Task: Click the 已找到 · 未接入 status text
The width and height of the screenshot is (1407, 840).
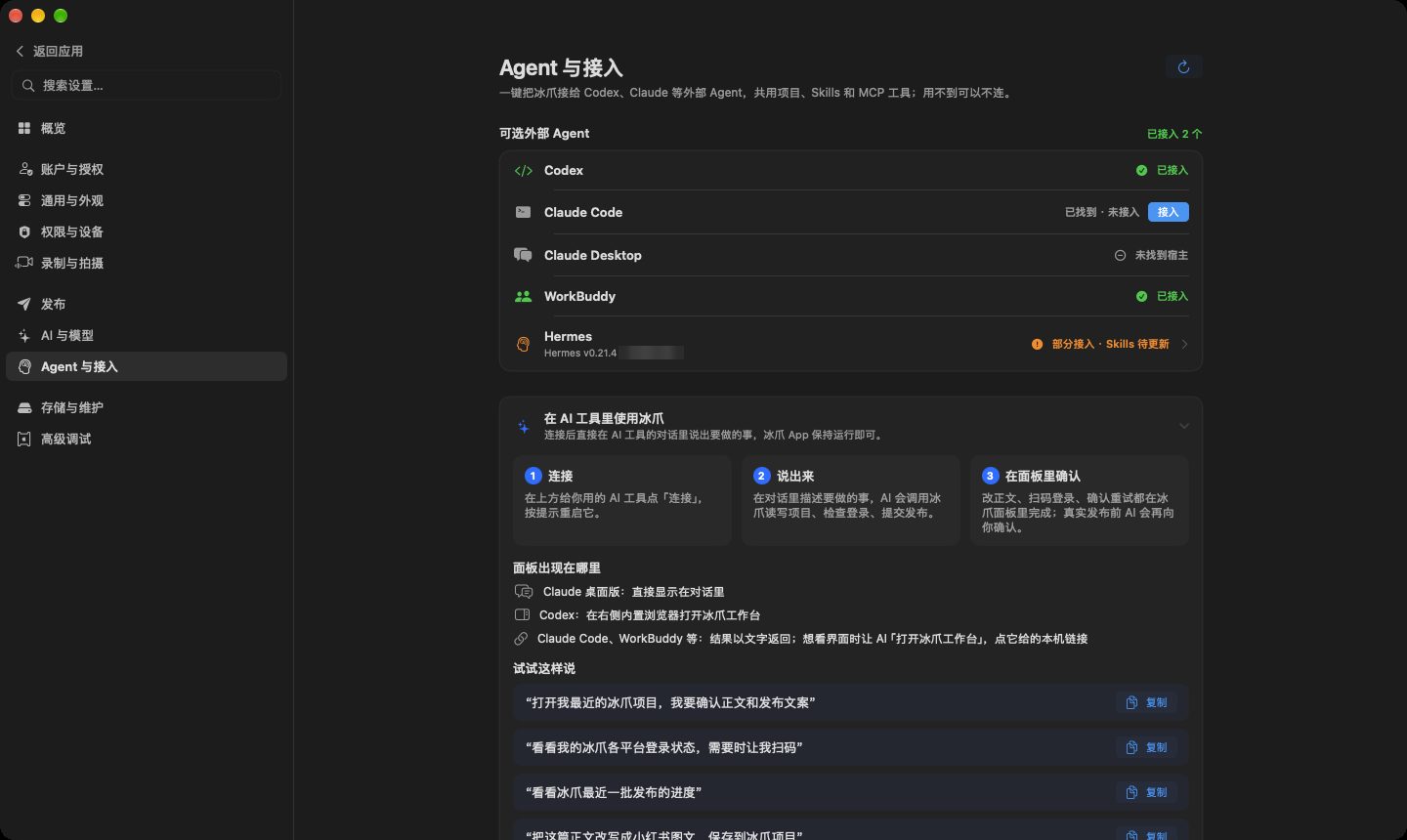Action: click(x=1102, y=212)
